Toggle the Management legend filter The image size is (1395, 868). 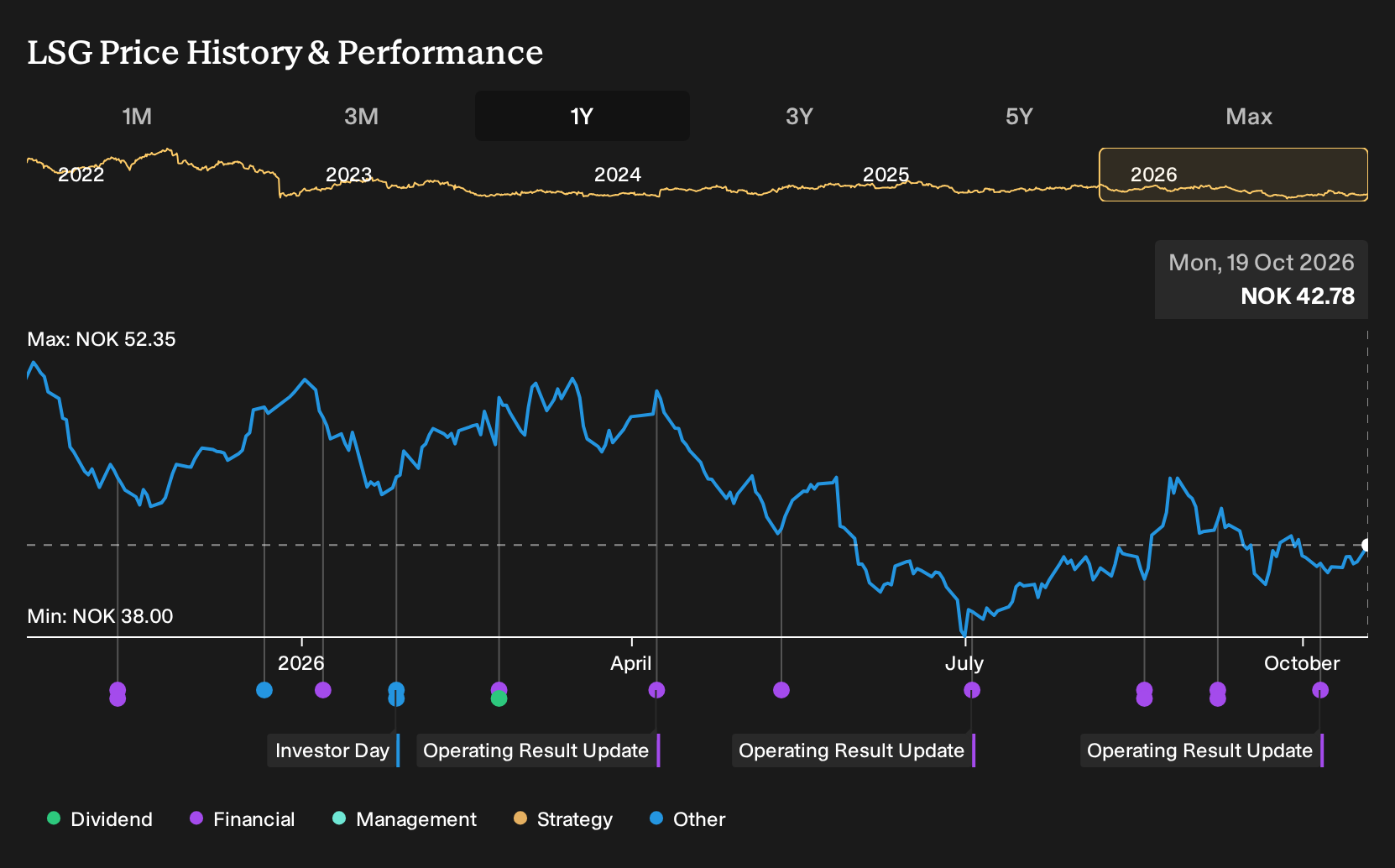point(405,819)
